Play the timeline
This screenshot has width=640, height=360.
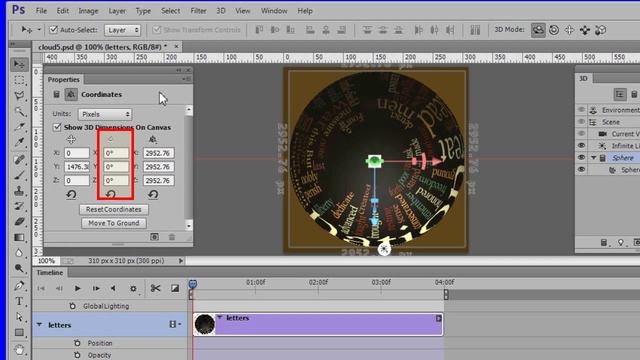click(77, 289)
